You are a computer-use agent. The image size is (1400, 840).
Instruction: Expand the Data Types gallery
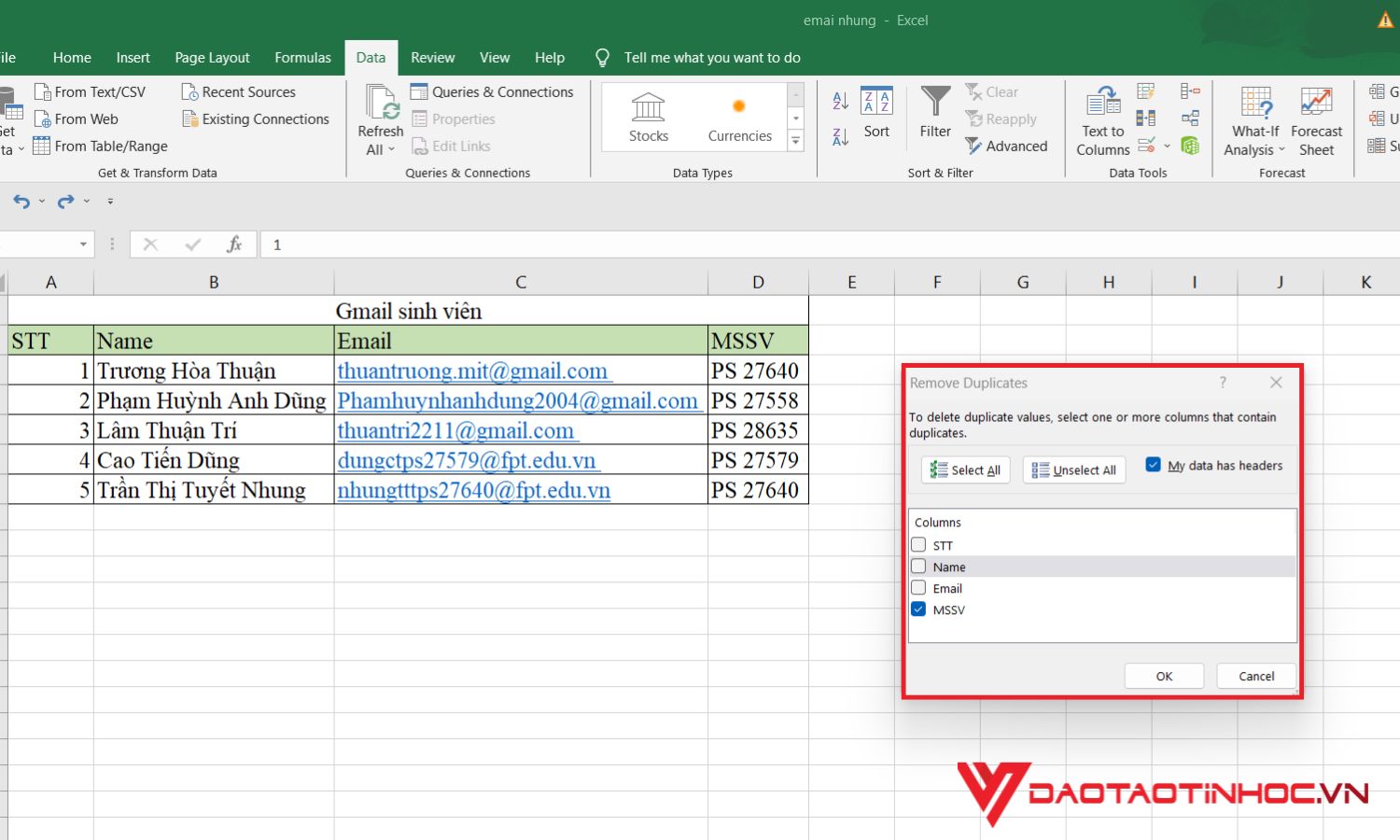pos(796,142)
